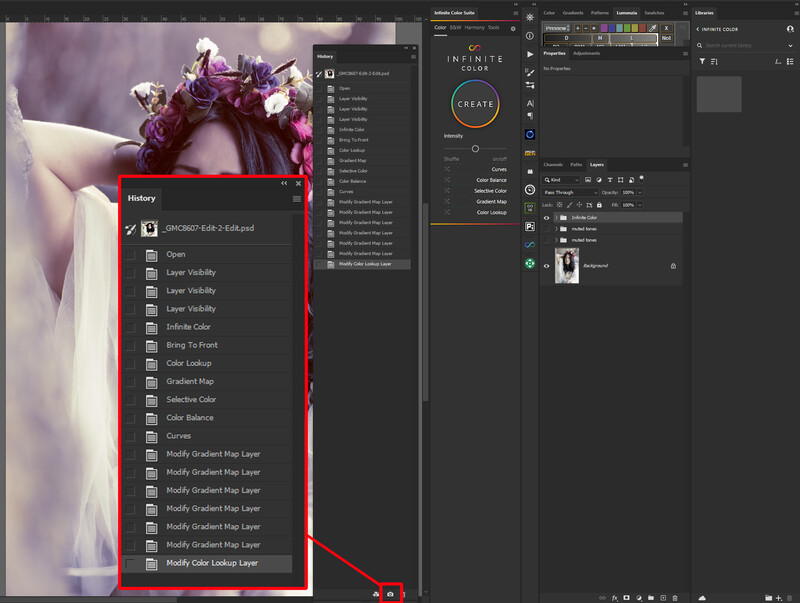This screenshot has height=603, width=800.
Task: Filter layers by adjustment layers icon
Action: click(598, 180)
